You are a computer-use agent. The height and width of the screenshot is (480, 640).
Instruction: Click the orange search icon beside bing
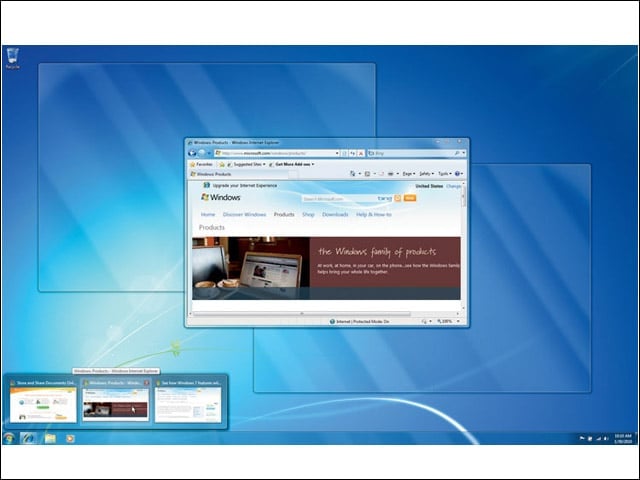(x=398, y=198)
